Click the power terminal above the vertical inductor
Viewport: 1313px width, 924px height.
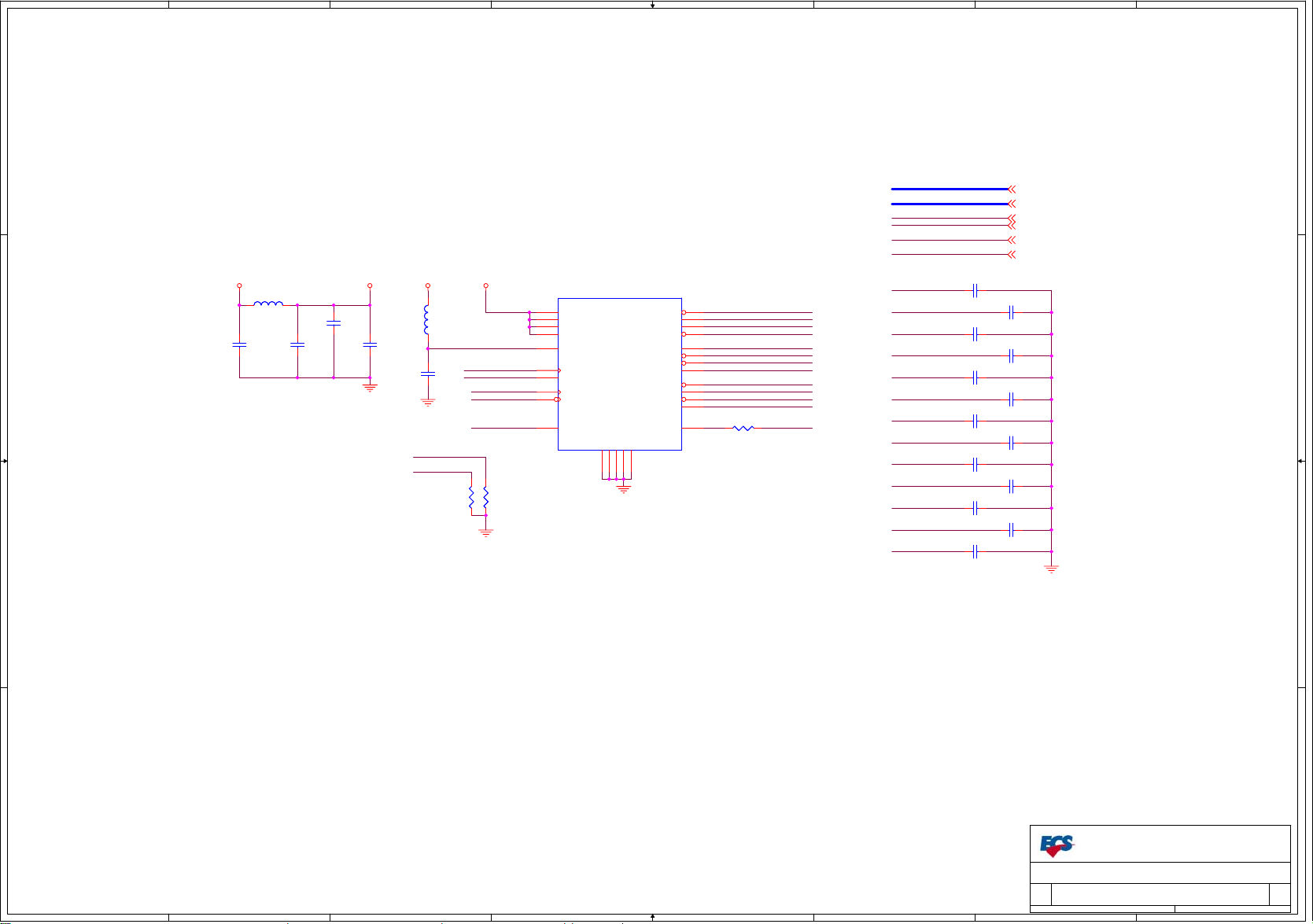click(428, 285)
